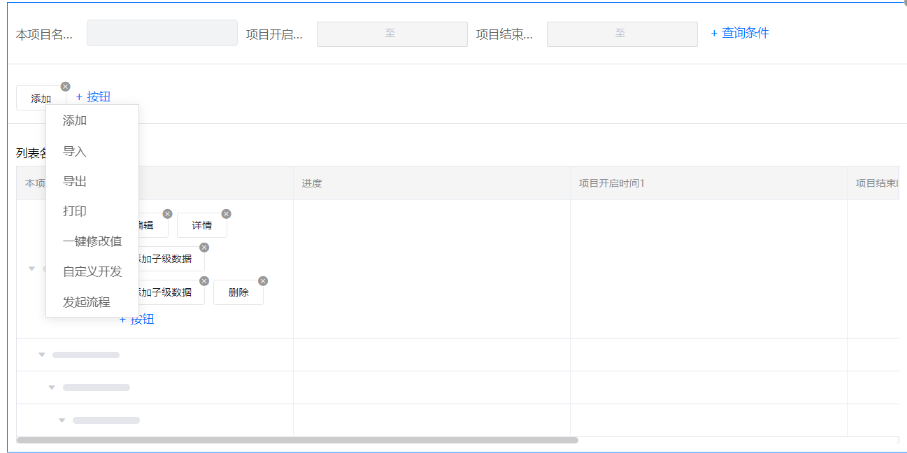The width and height of the screenshot is (907, 453).
Task: Click + 按钮 link next to 添加
Action: tap(93, 97)
